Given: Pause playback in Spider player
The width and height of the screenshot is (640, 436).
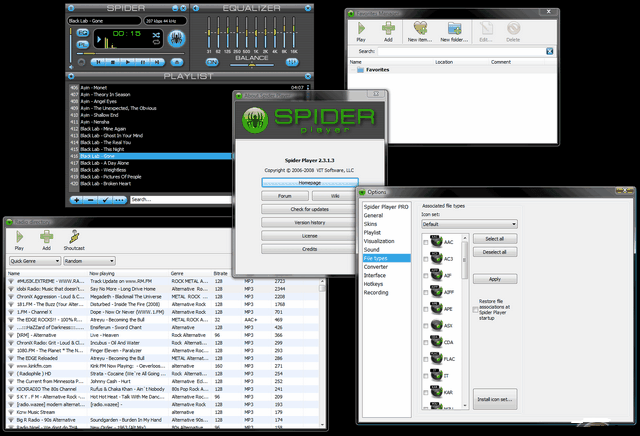Looking at the screenshot, I should (x=142, y=62).
